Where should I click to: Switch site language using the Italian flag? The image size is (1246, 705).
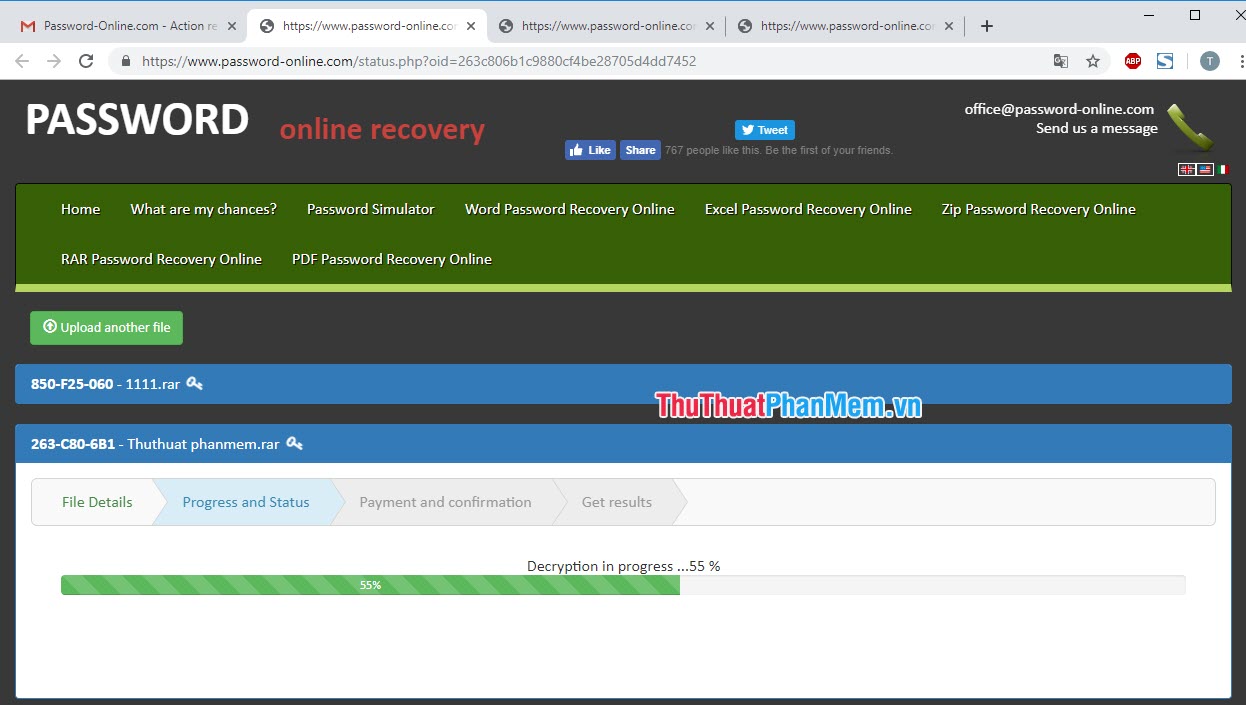1223,168
